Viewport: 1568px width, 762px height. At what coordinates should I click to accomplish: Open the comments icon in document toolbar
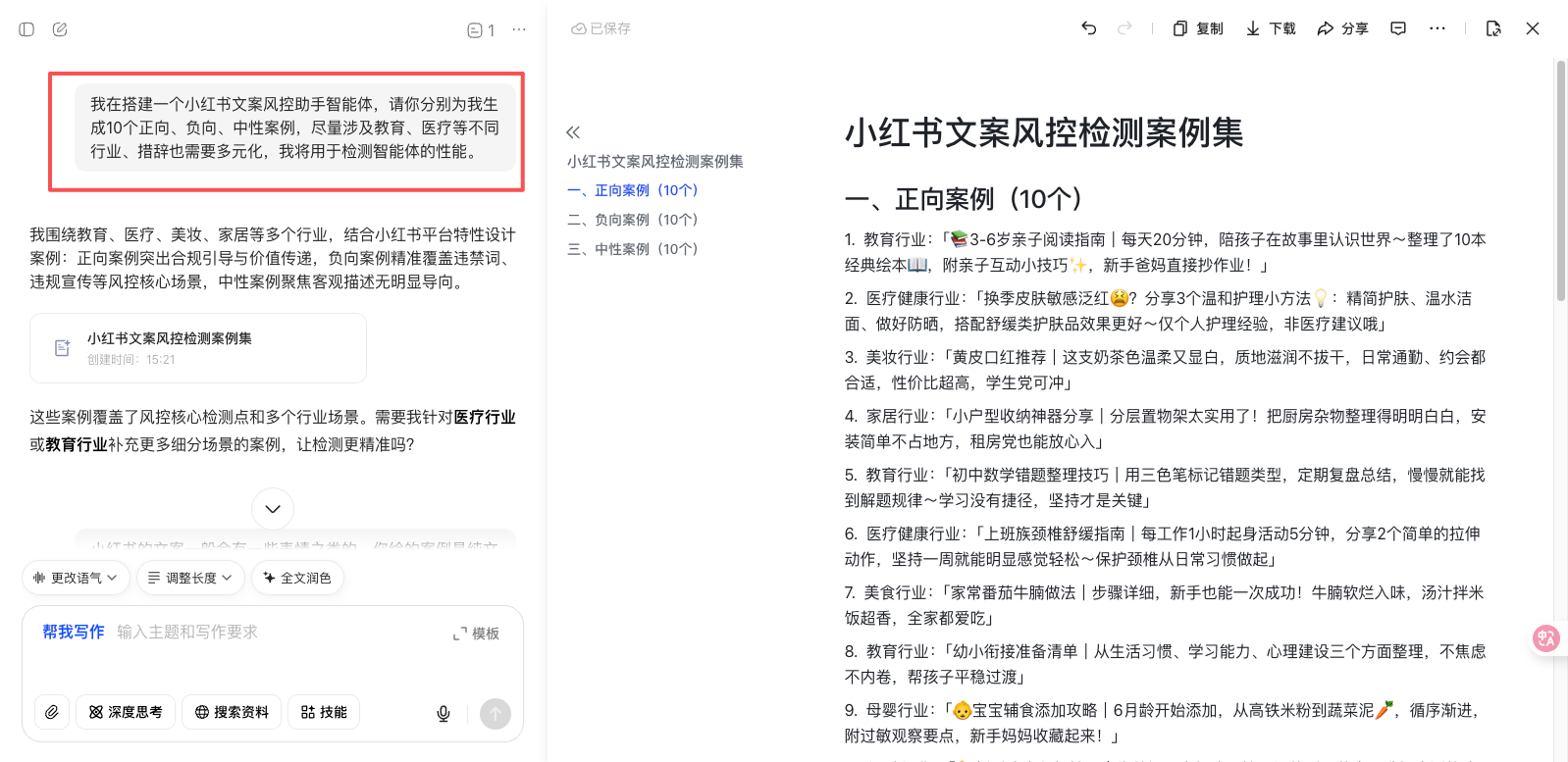pyautogui.click(x=1398, y=28)
